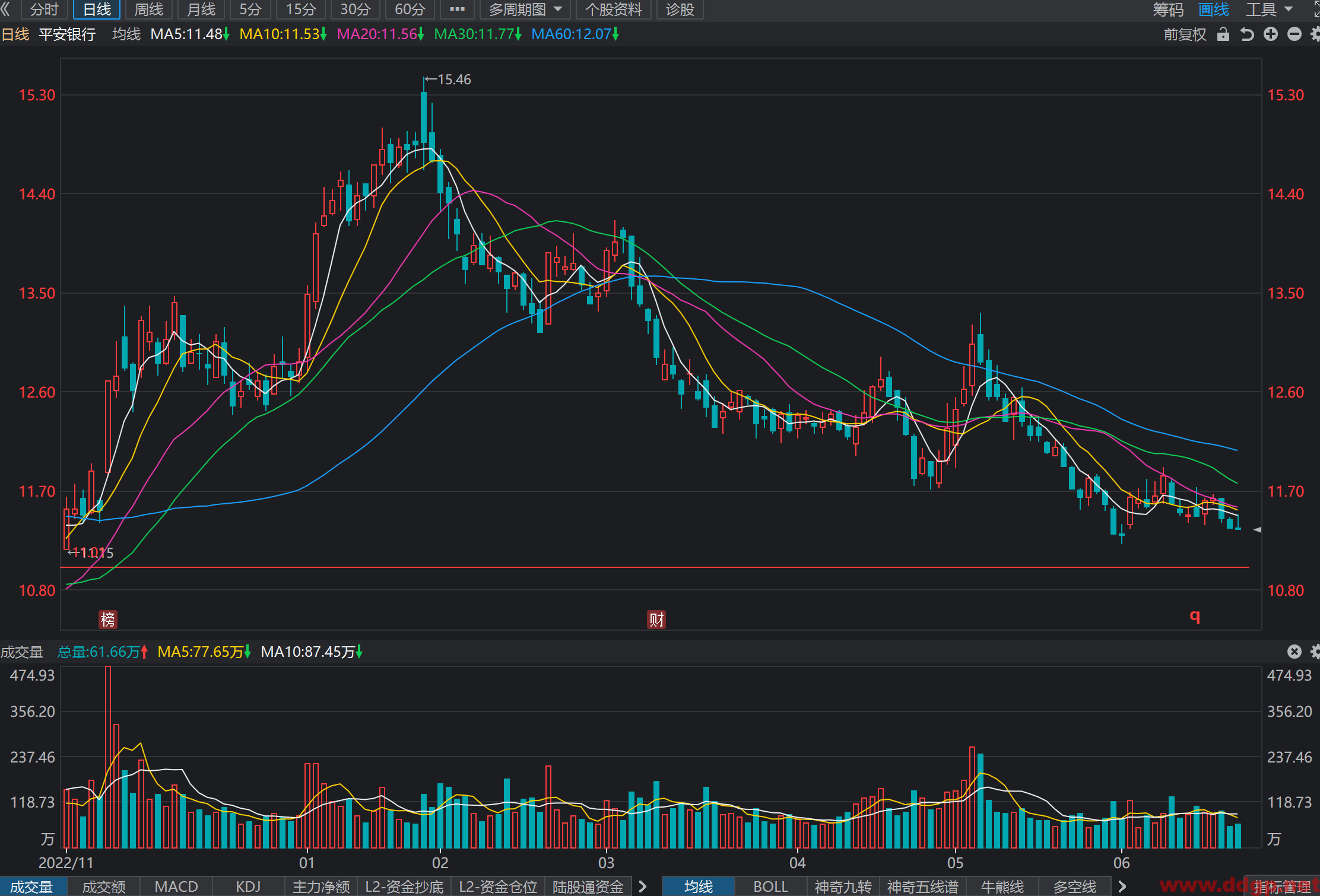This screenshot has height=896, width=1320.
Task: Select 成交量 sub-indicator tab
Action: 32,887
